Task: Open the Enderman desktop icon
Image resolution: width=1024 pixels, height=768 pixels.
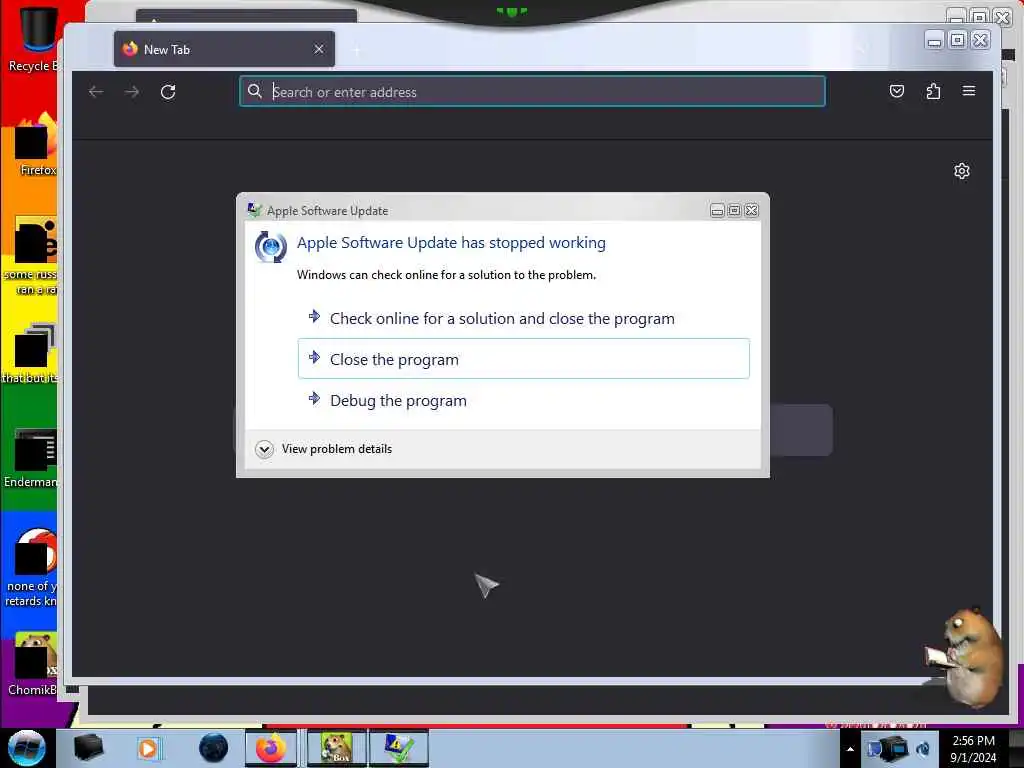Action: tap(33, 458)
